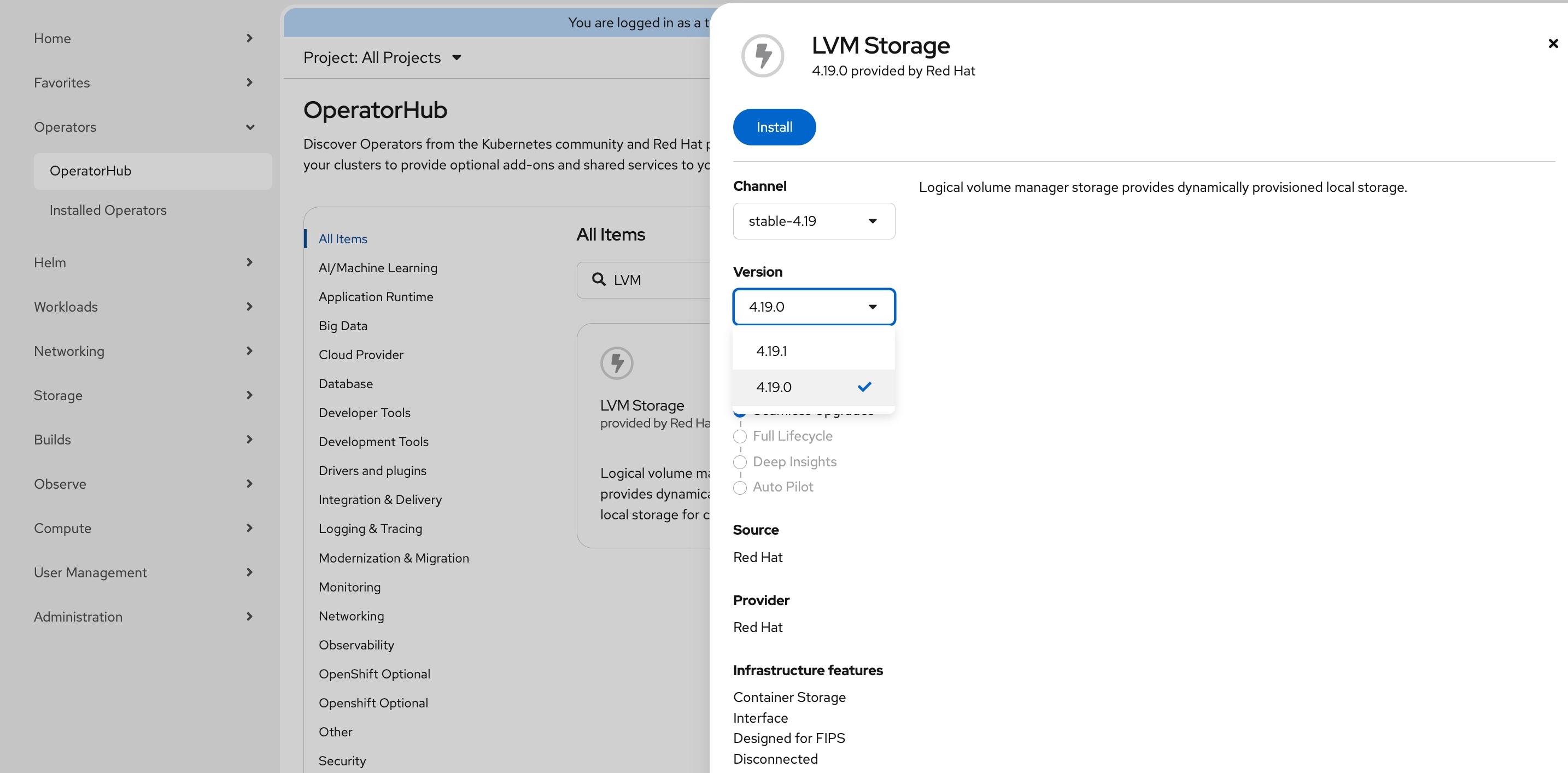This screenshot has height=773, width=1568.
Task: Filter by Drivers and plugins category
Action: click(372, 471)
